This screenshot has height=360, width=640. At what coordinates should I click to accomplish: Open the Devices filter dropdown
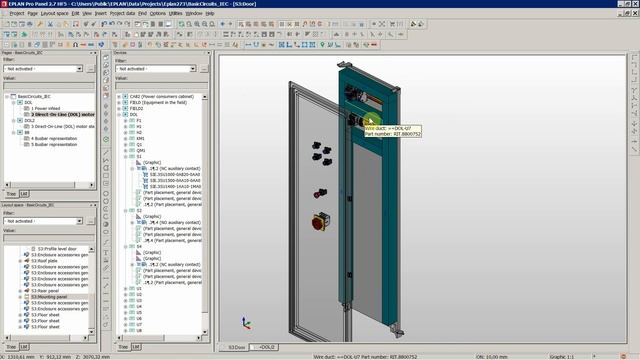(193, 69)
